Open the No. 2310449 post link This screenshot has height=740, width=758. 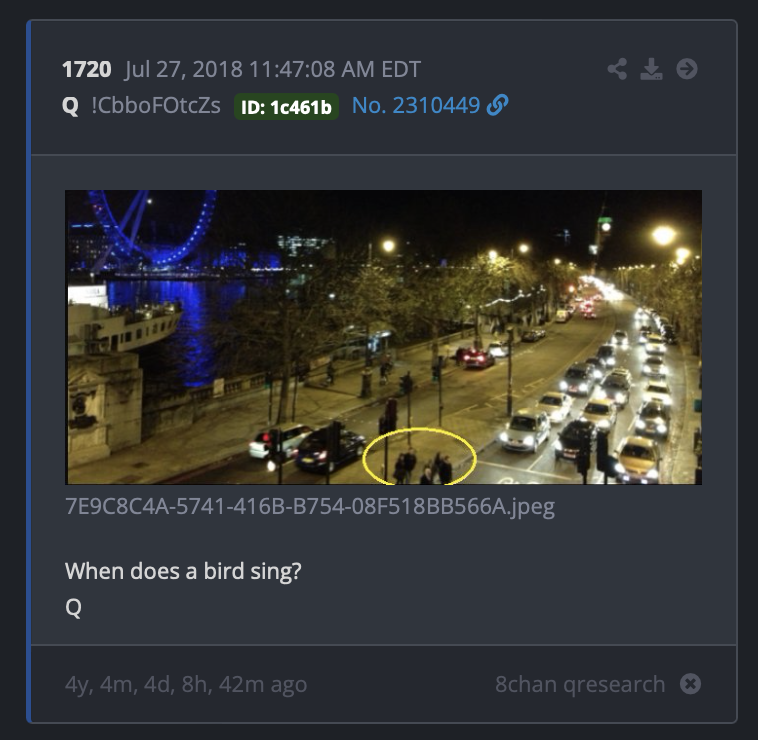tap(416, 105)
